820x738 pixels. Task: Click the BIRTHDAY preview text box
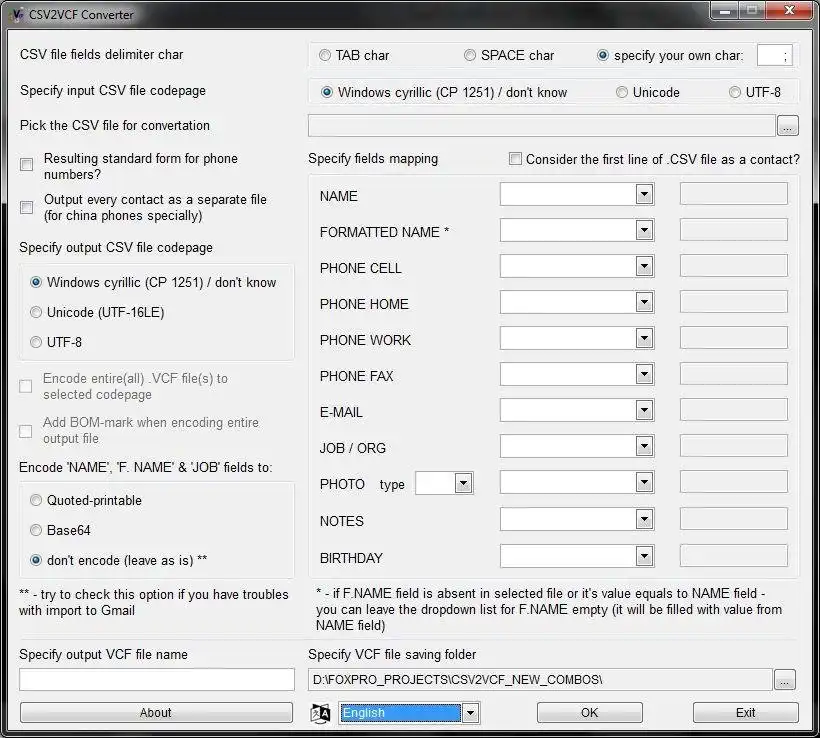click(734, 556)
